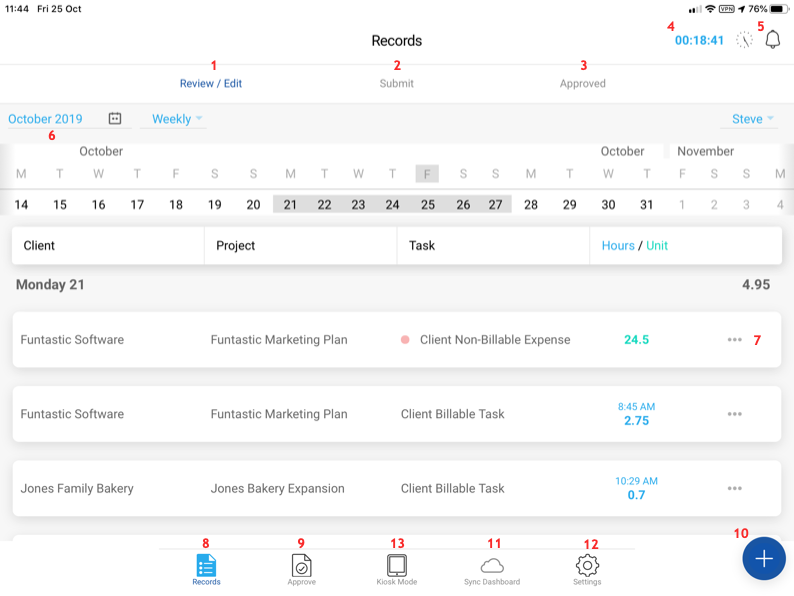Select date 21 in calendar strip

(x=290, y=204)
